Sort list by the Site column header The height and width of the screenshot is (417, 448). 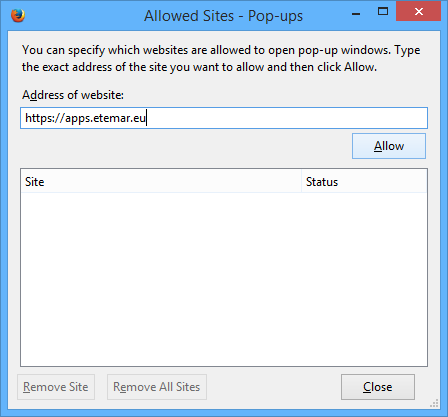coord(161,182)
